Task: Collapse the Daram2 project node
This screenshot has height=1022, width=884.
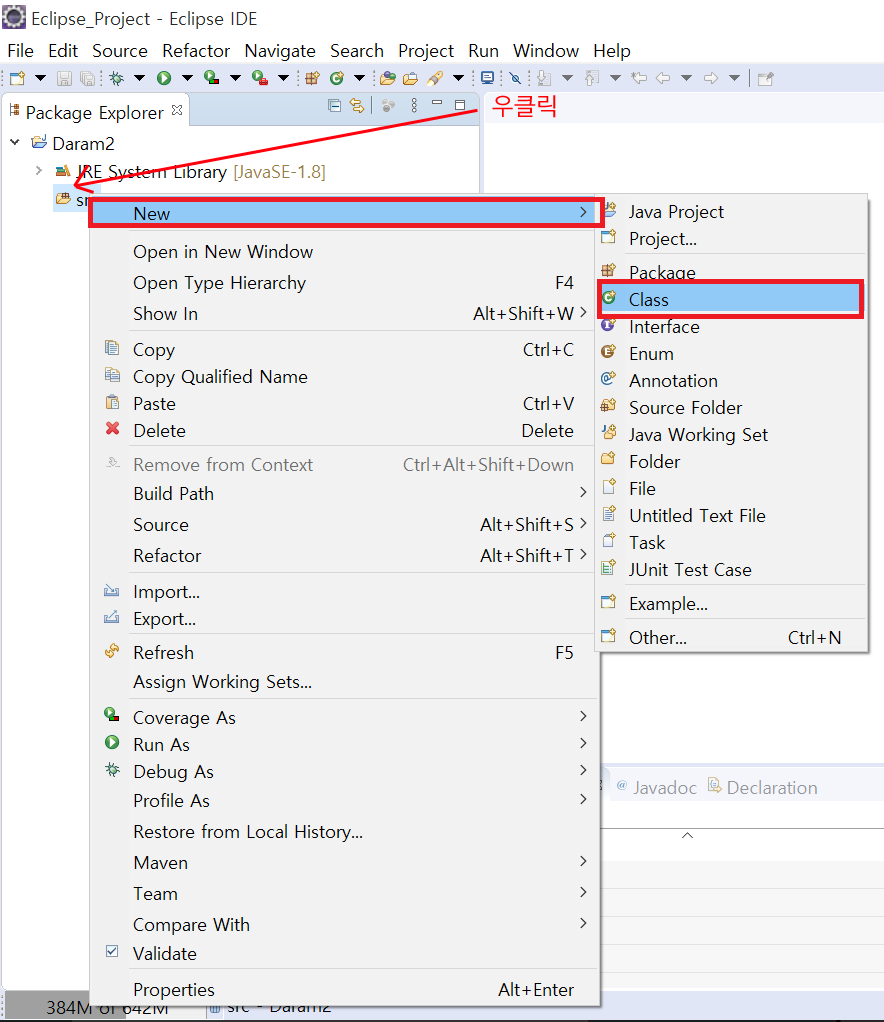Action: click(x=15, y=142)
